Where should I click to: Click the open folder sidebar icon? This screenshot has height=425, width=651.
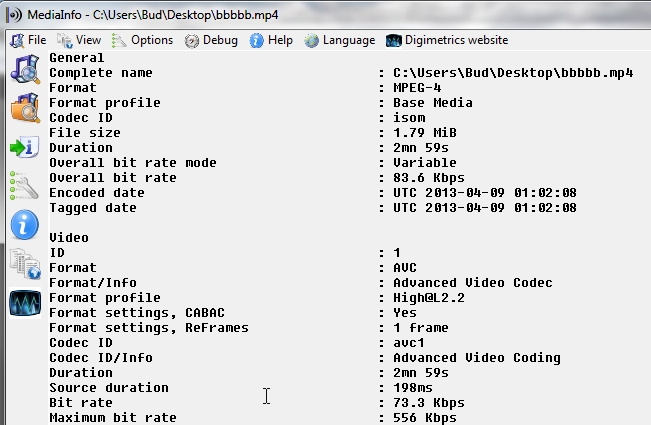(25, 108)
